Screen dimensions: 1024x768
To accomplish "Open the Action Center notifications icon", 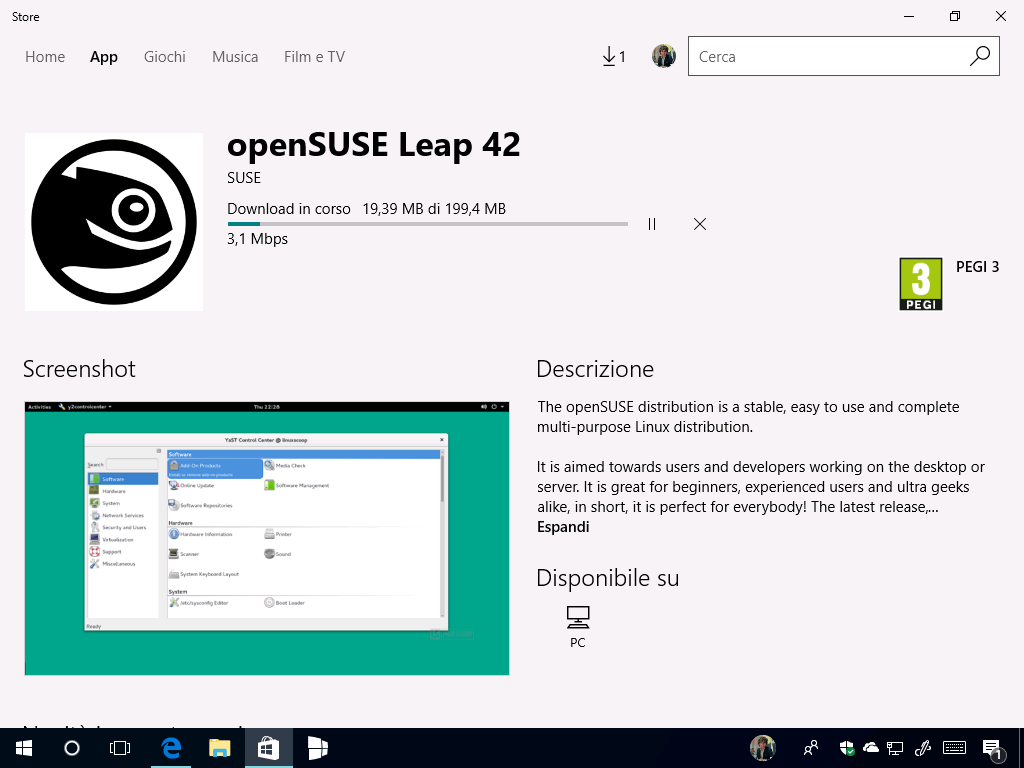I will tap(993, 748).
